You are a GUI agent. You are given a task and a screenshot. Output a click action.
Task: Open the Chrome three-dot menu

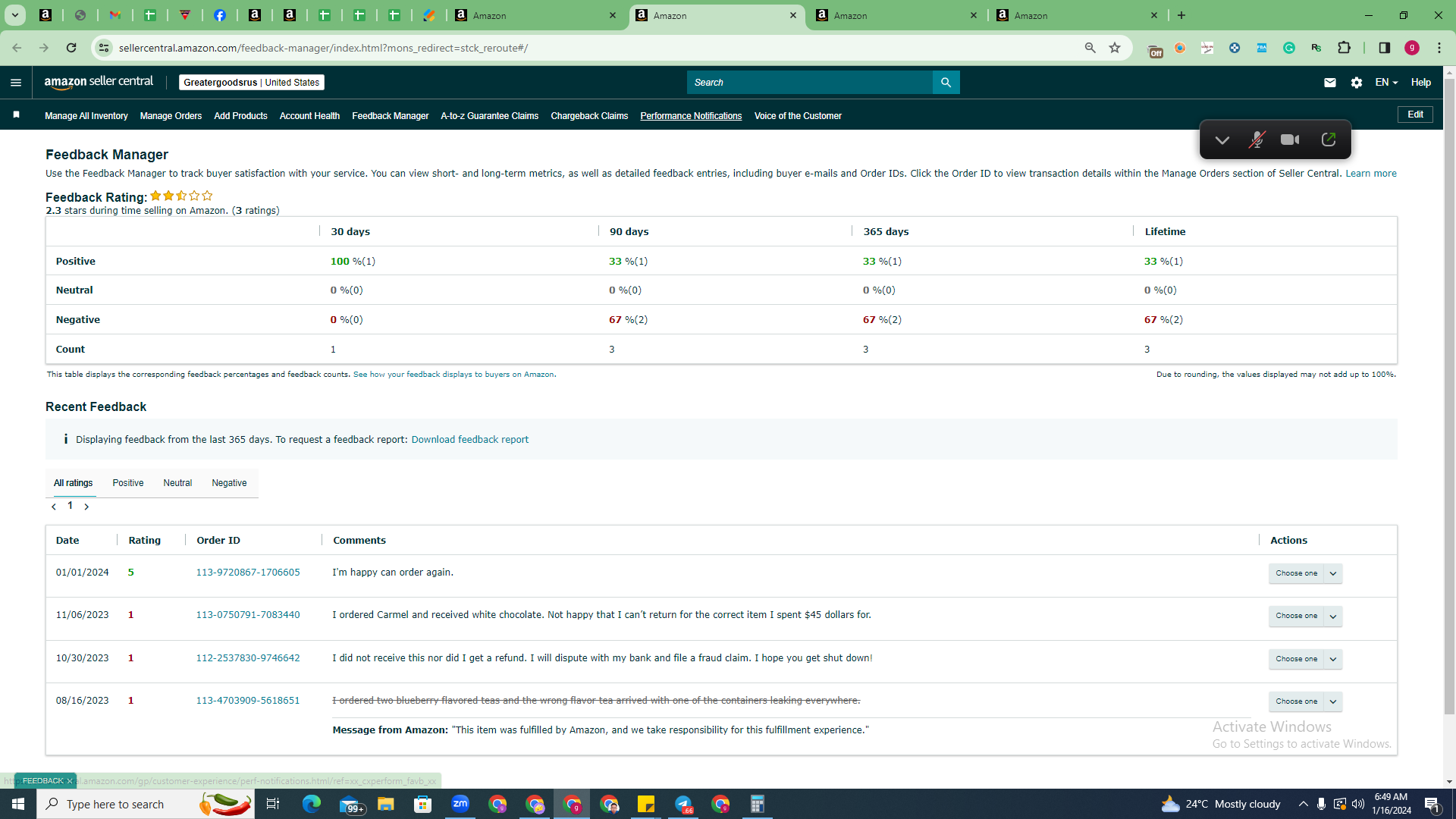click(1439, 48)
